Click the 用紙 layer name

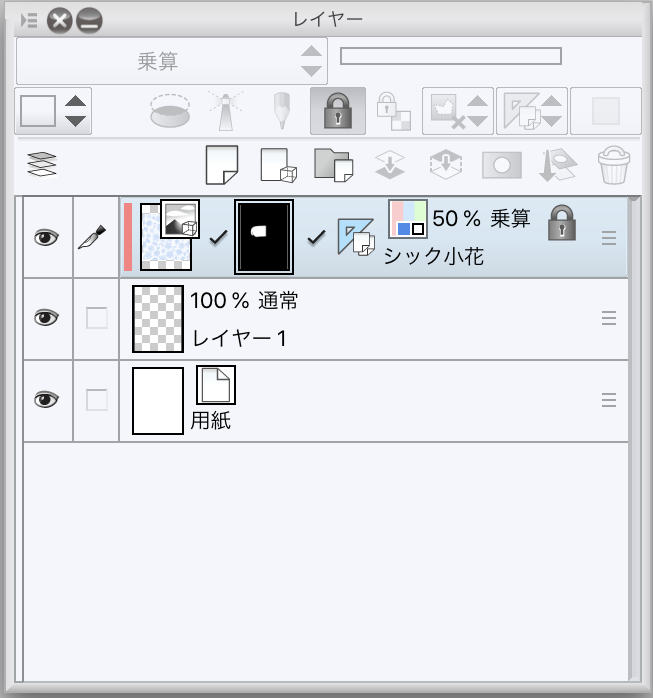[211, 420]
